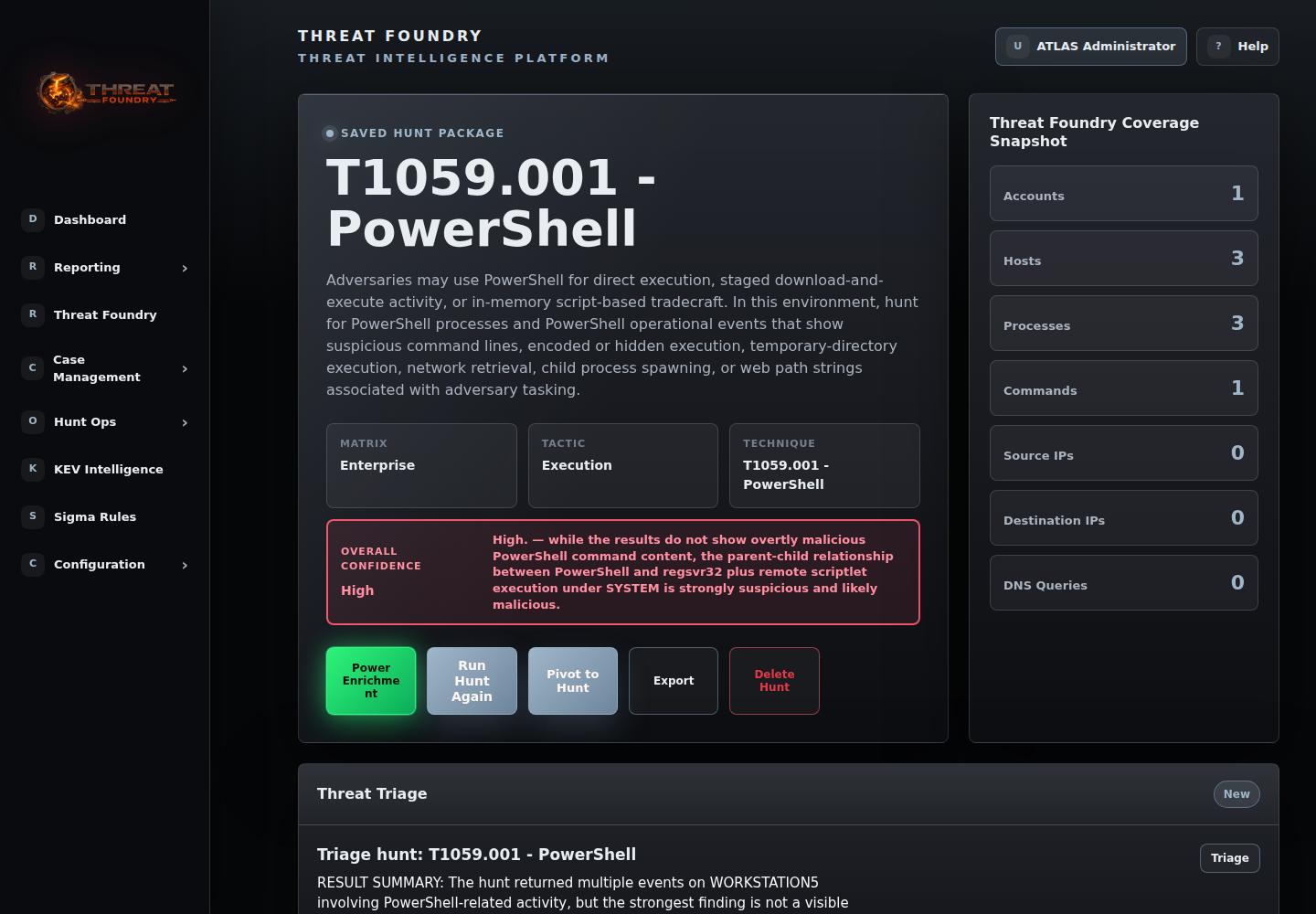Click the RESULT SUMMARY text in Threat Triage

(582, 893)
